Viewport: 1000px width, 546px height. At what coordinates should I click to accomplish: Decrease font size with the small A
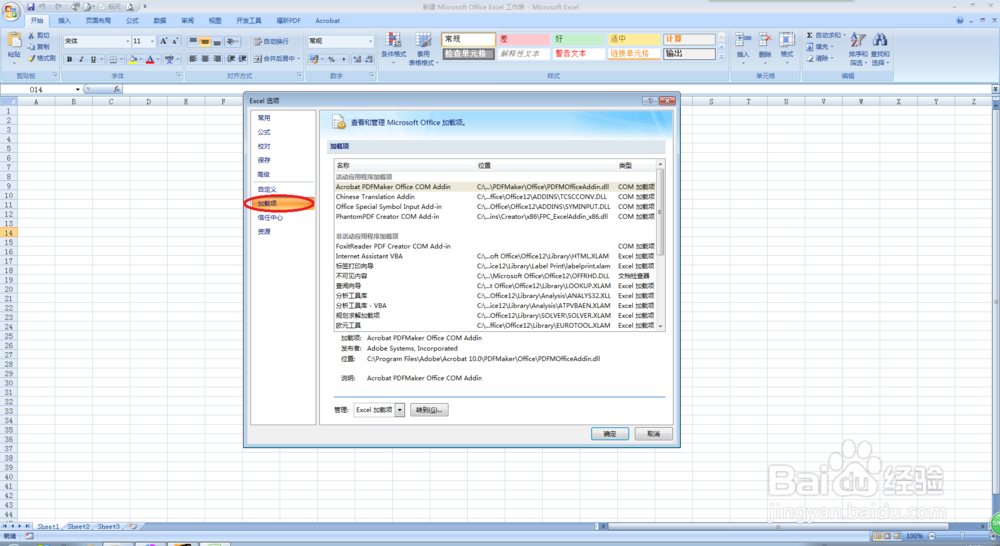click(175, 41)
